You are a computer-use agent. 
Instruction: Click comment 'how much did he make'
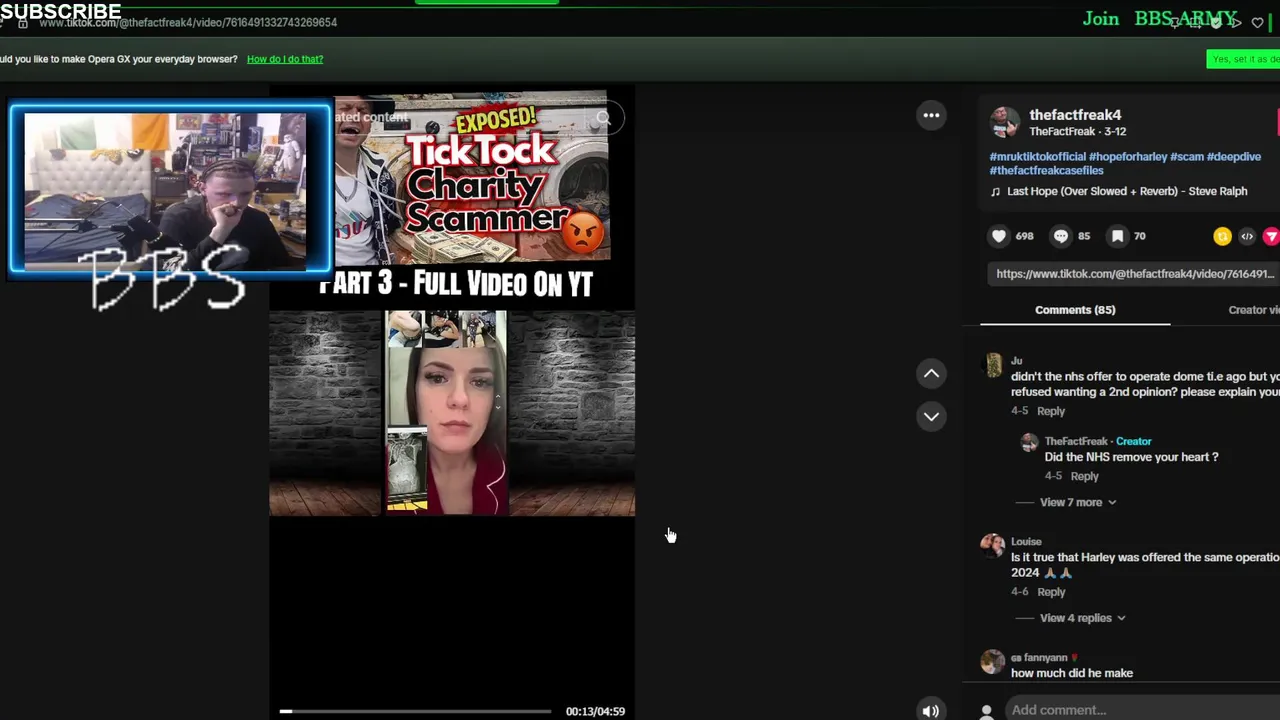click(1072, 673)
